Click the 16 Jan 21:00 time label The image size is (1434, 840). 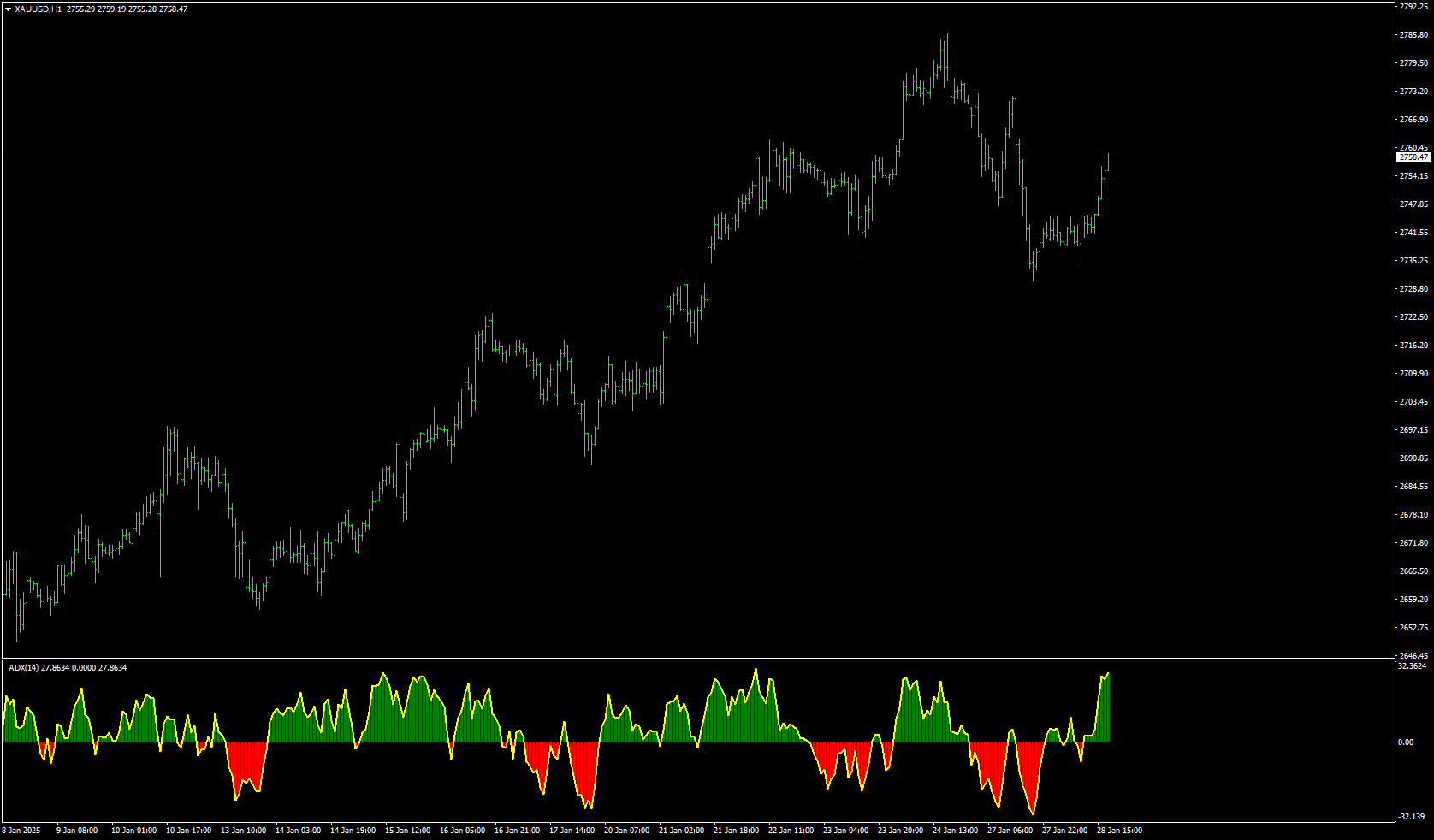click(x=517, y=830)
